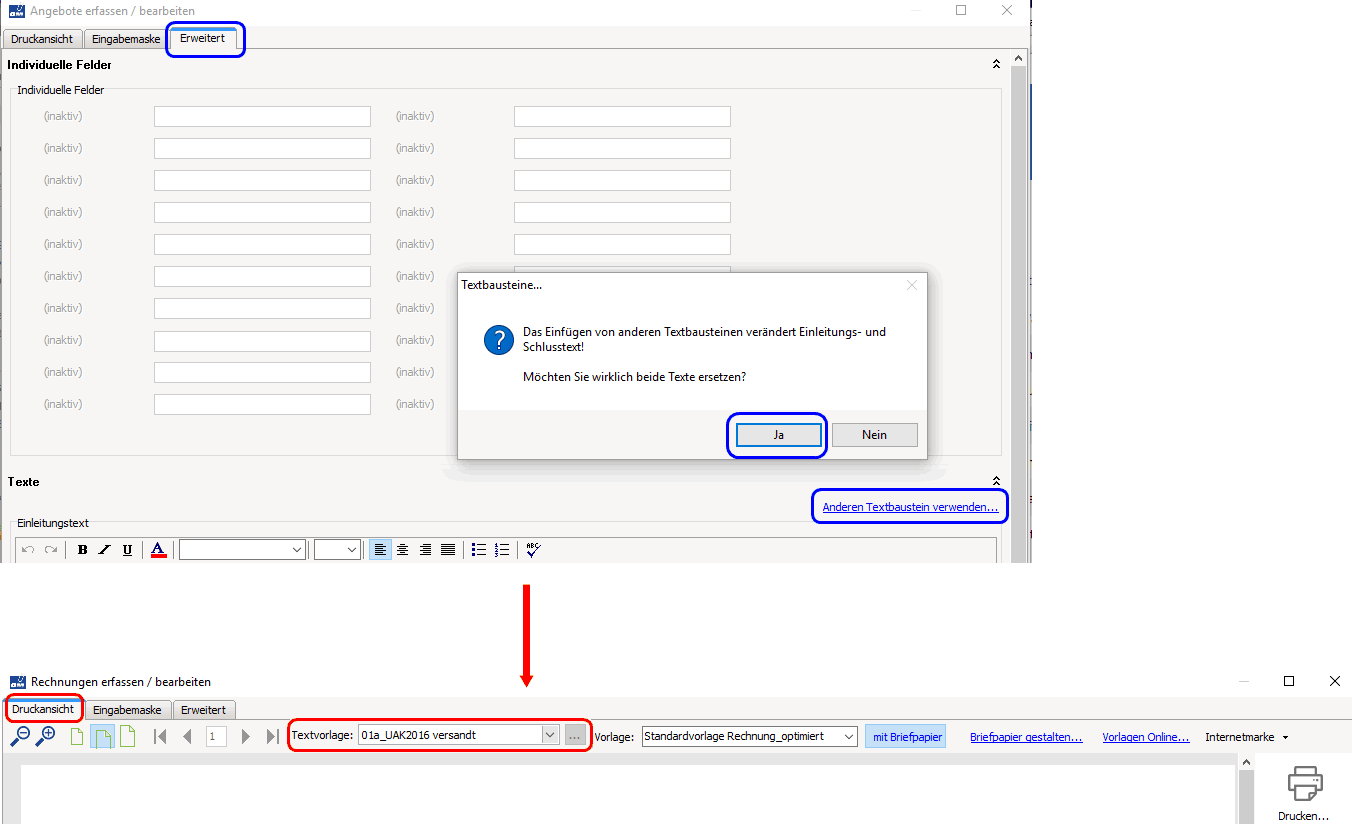This screenshot has height=824, width=1352.
Task: Zoom out the print preview
Action: pos(20,736)
